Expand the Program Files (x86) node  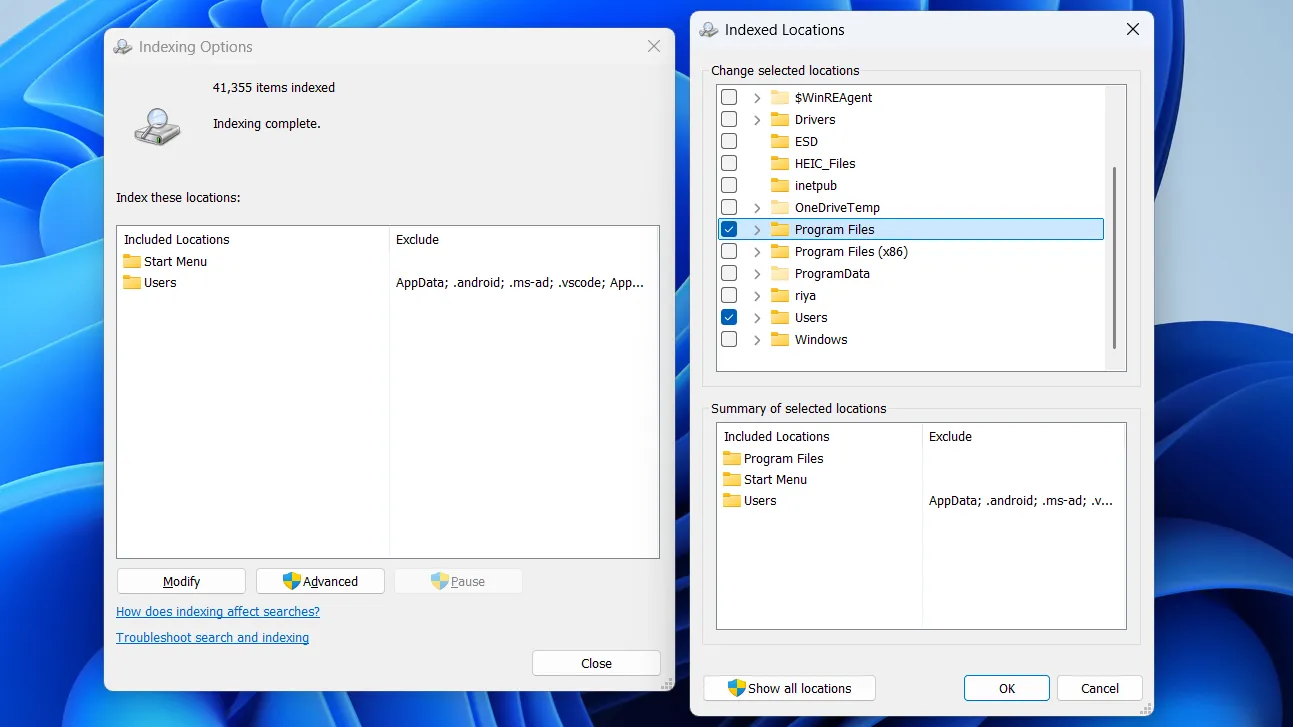(757, 251)
